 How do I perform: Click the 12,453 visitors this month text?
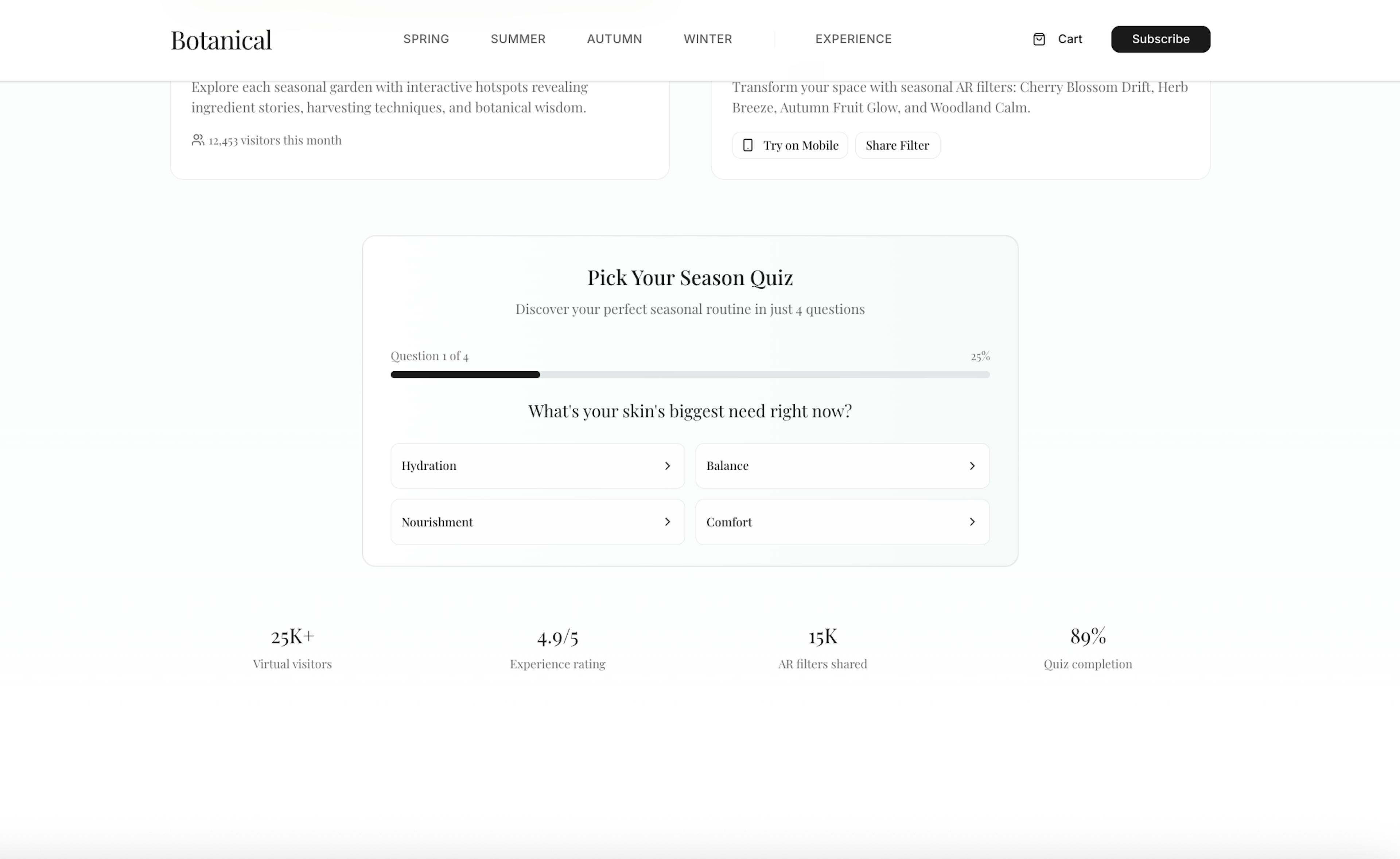pyautogui.click(x=275, y=140)
